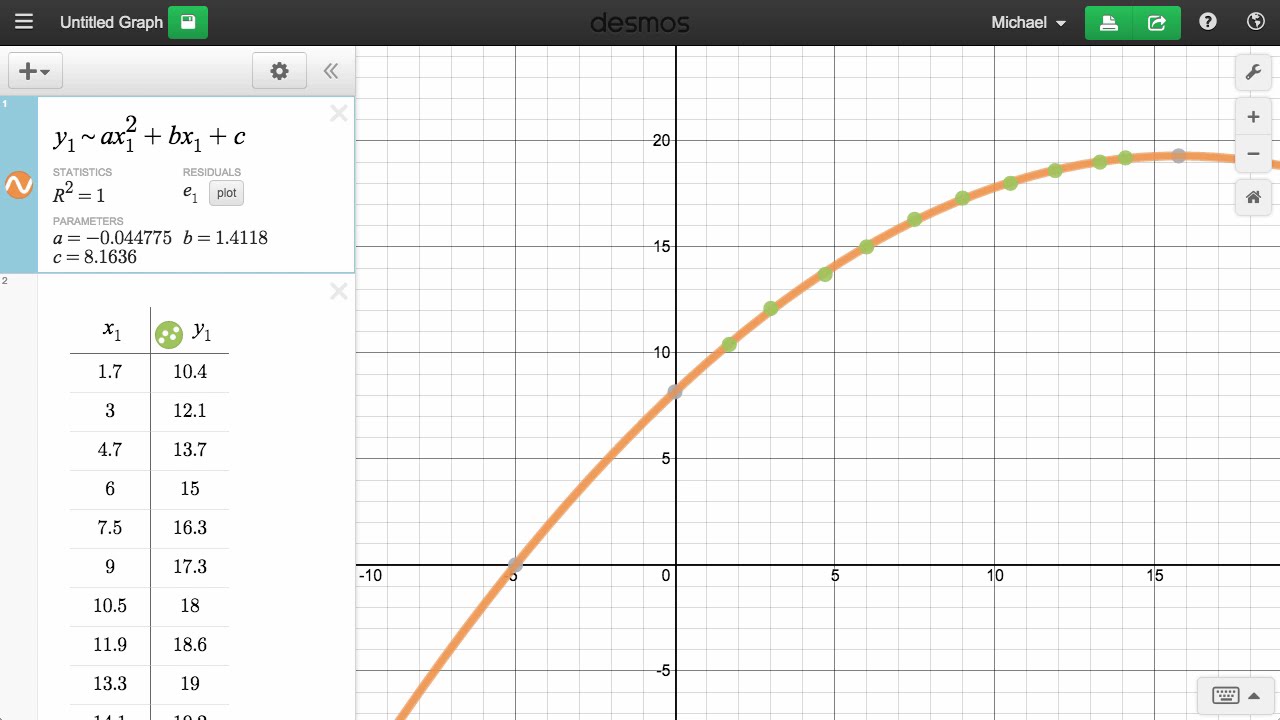This screenshot has width=1280, height=720.
Task: Reset graph to default home view
Action: (x=1253, y=197)
